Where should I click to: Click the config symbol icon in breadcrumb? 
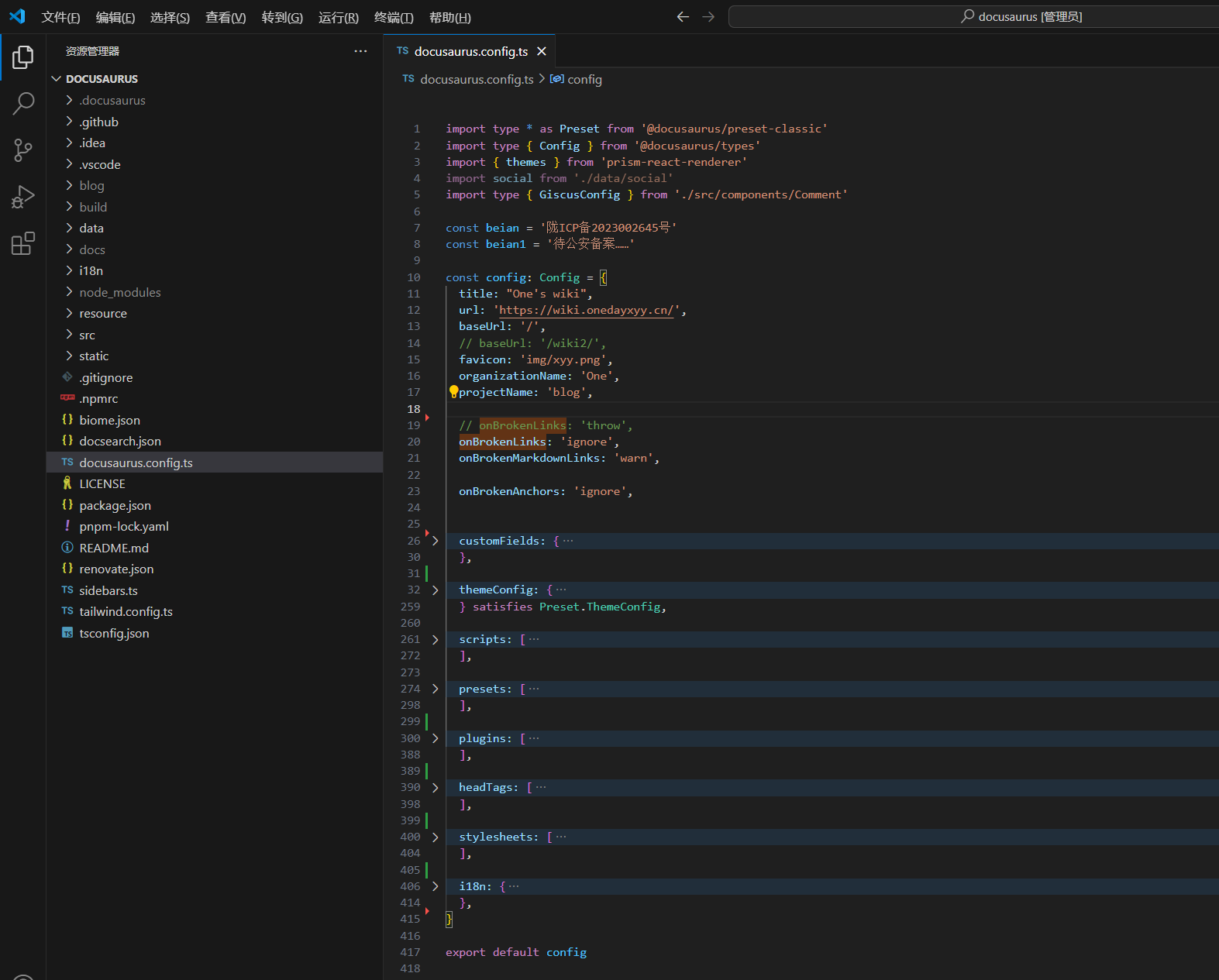coord(557,79)
